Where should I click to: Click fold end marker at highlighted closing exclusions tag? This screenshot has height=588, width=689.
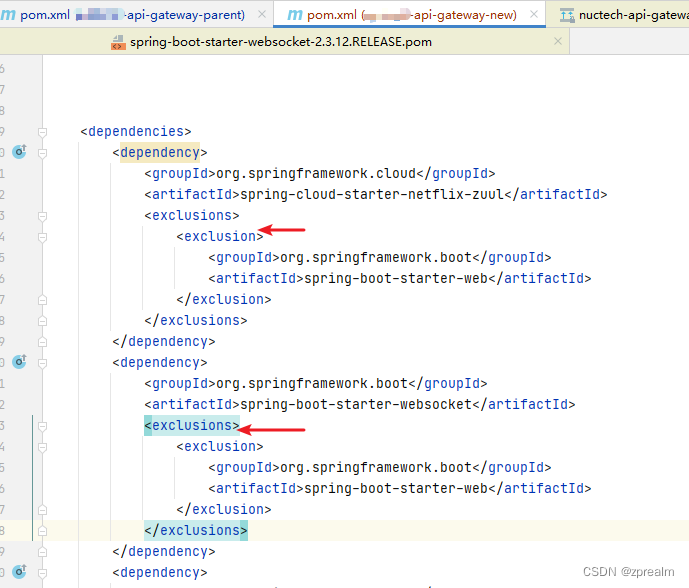(x=43, y=531)
